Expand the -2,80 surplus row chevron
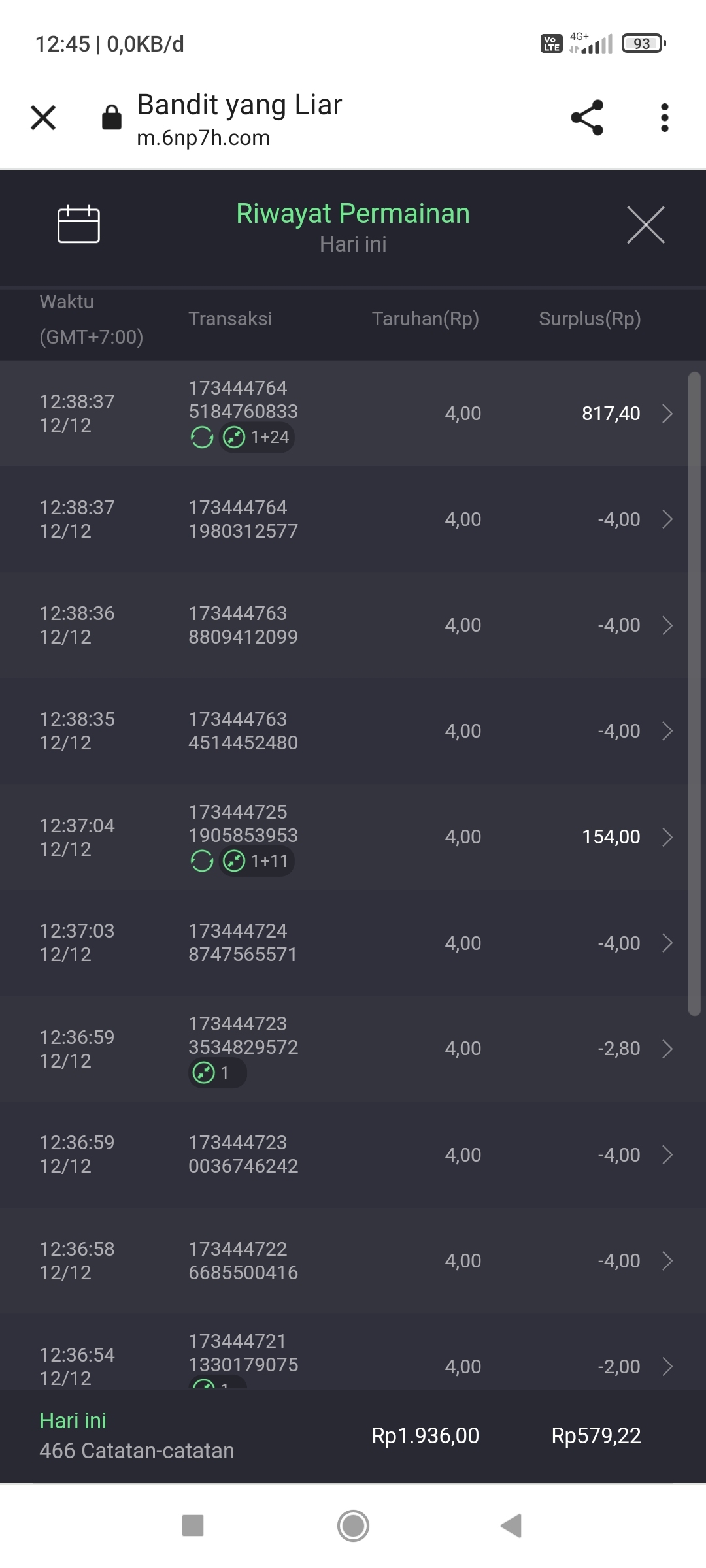Image resolution: width=706 pixels, height=1568 pixels. click(667, 1049)
